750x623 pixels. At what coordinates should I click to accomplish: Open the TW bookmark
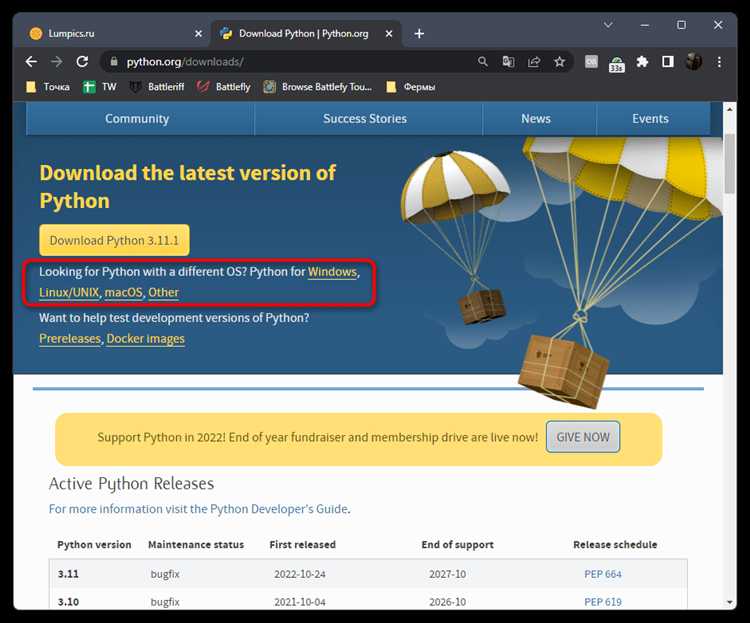pyautogui.click(x=99, y=87)
